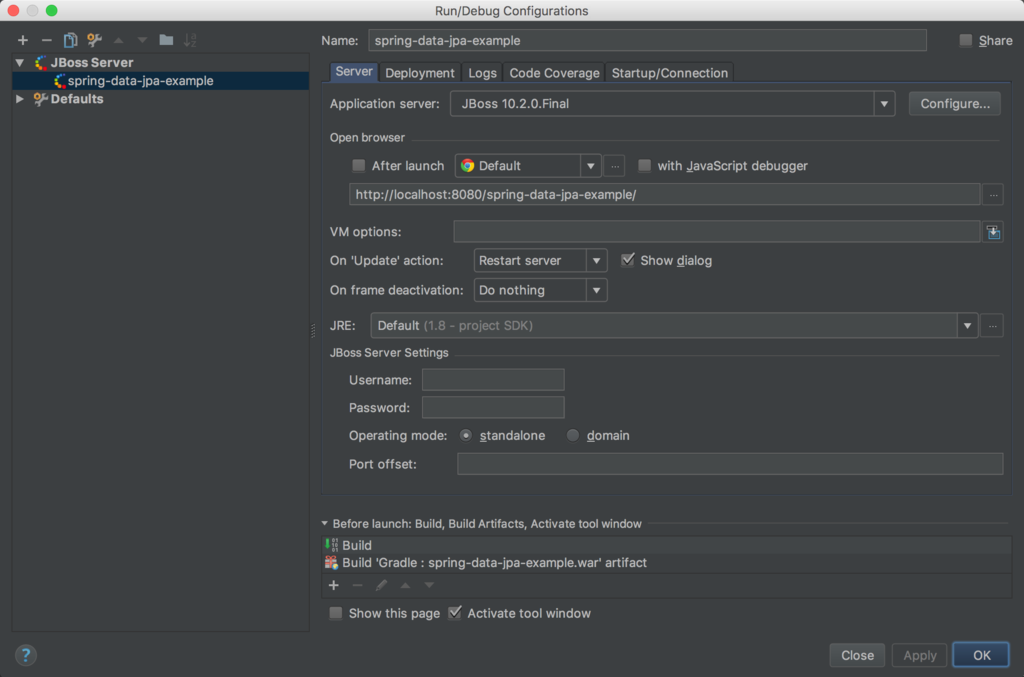Click Password input field

click(493, 407)
